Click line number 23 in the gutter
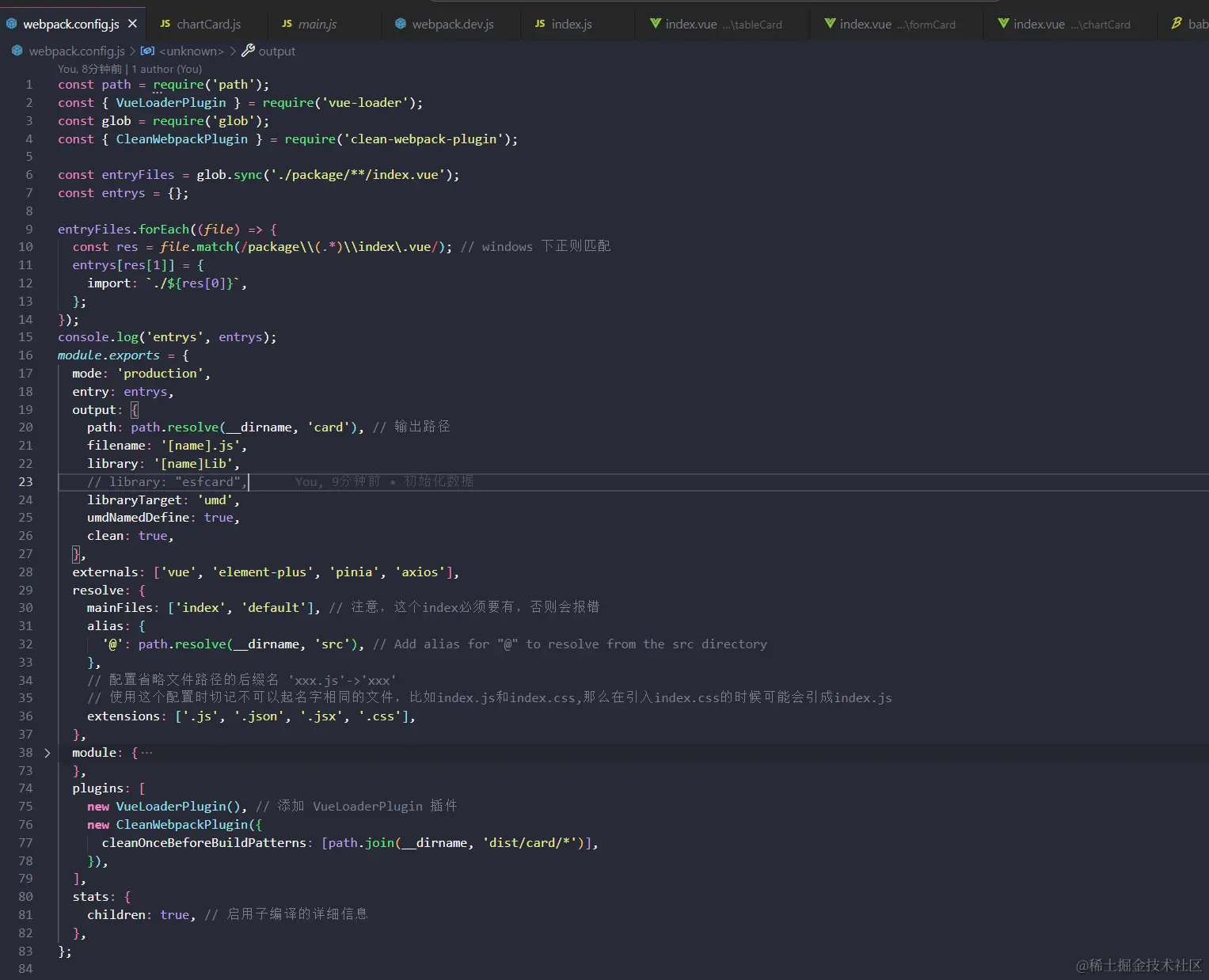Viewport: 1209px width, 980px height. pyautogui.click(x=26, y=482)
